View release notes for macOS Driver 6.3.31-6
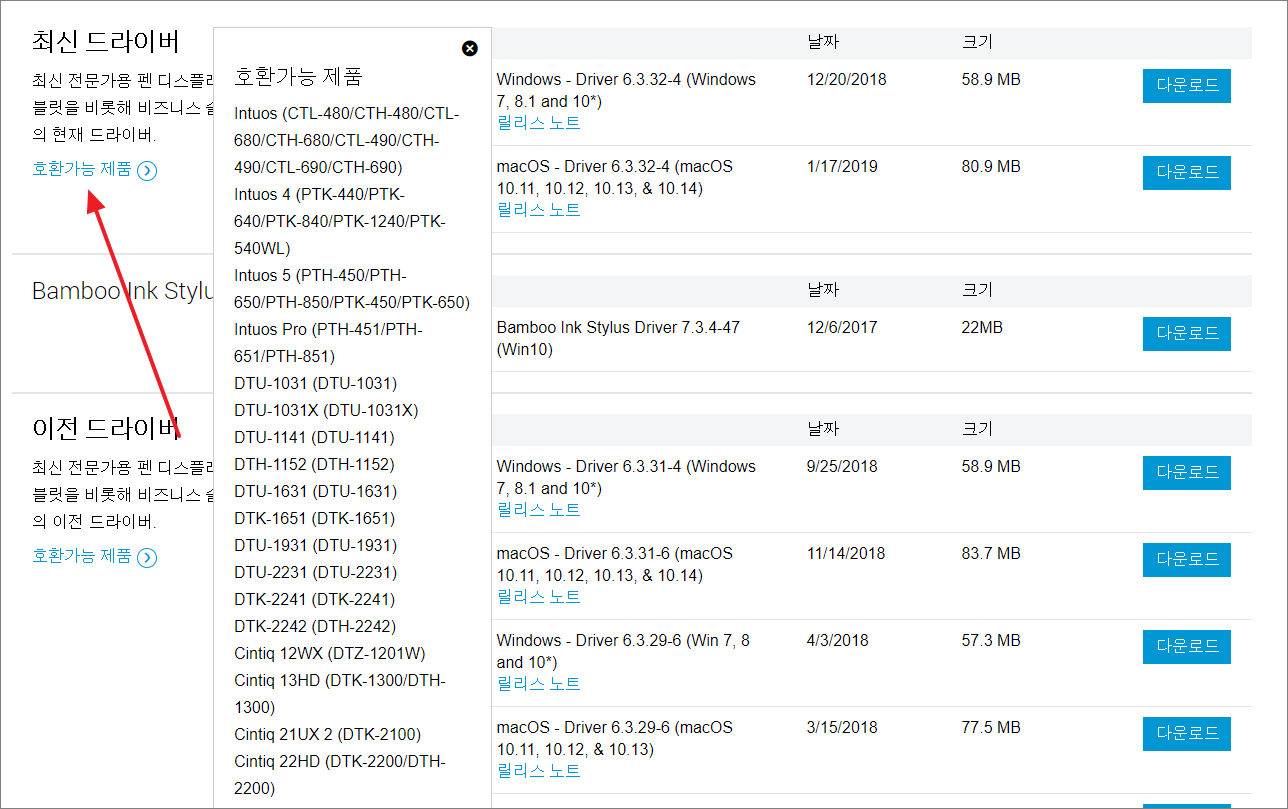Viewport: 1288px width, 809px height. tap(538, 597)
